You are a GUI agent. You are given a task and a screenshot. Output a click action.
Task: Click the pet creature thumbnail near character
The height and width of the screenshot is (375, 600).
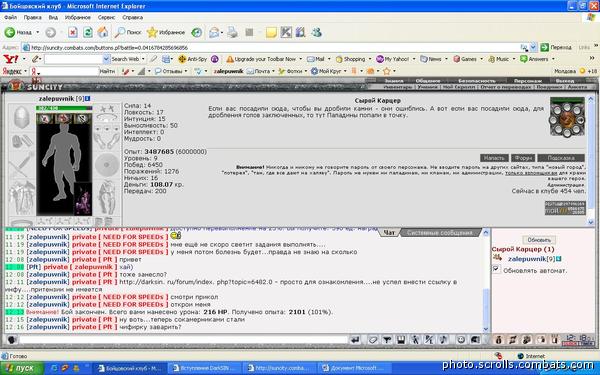click(83, 199)
